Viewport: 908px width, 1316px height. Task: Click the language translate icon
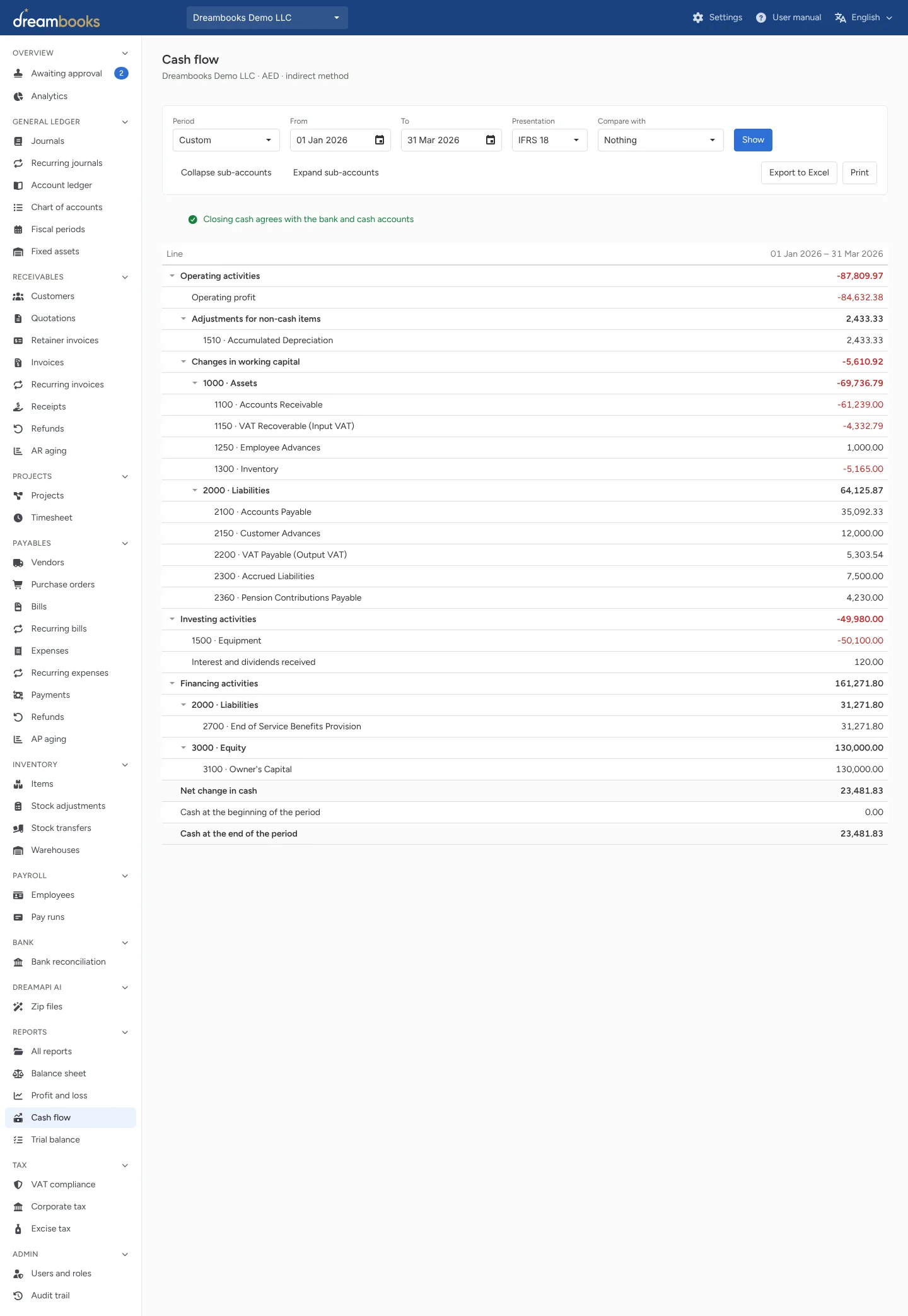point(841,18)
